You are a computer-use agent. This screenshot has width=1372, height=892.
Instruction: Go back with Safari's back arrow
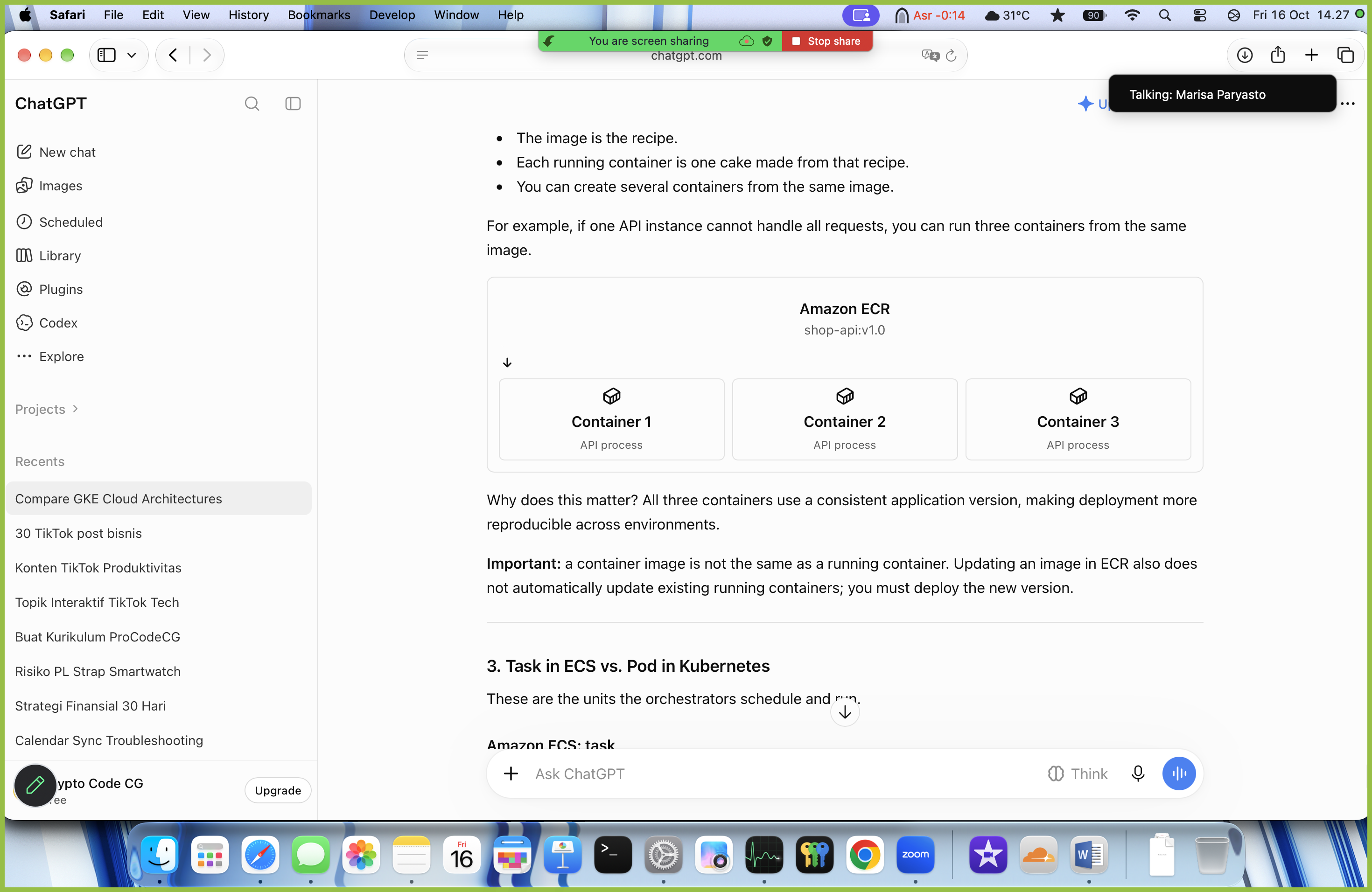172,55
